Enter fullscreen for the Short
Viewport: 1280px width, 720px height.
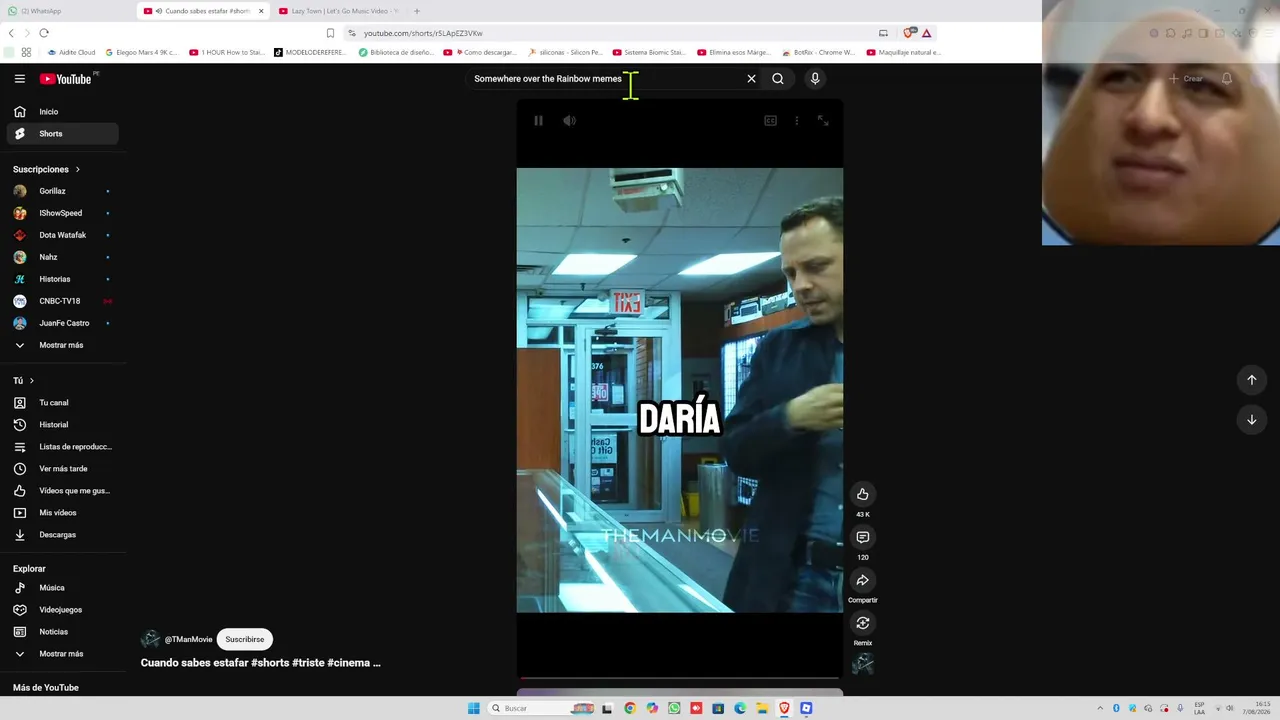click(823, 121)
